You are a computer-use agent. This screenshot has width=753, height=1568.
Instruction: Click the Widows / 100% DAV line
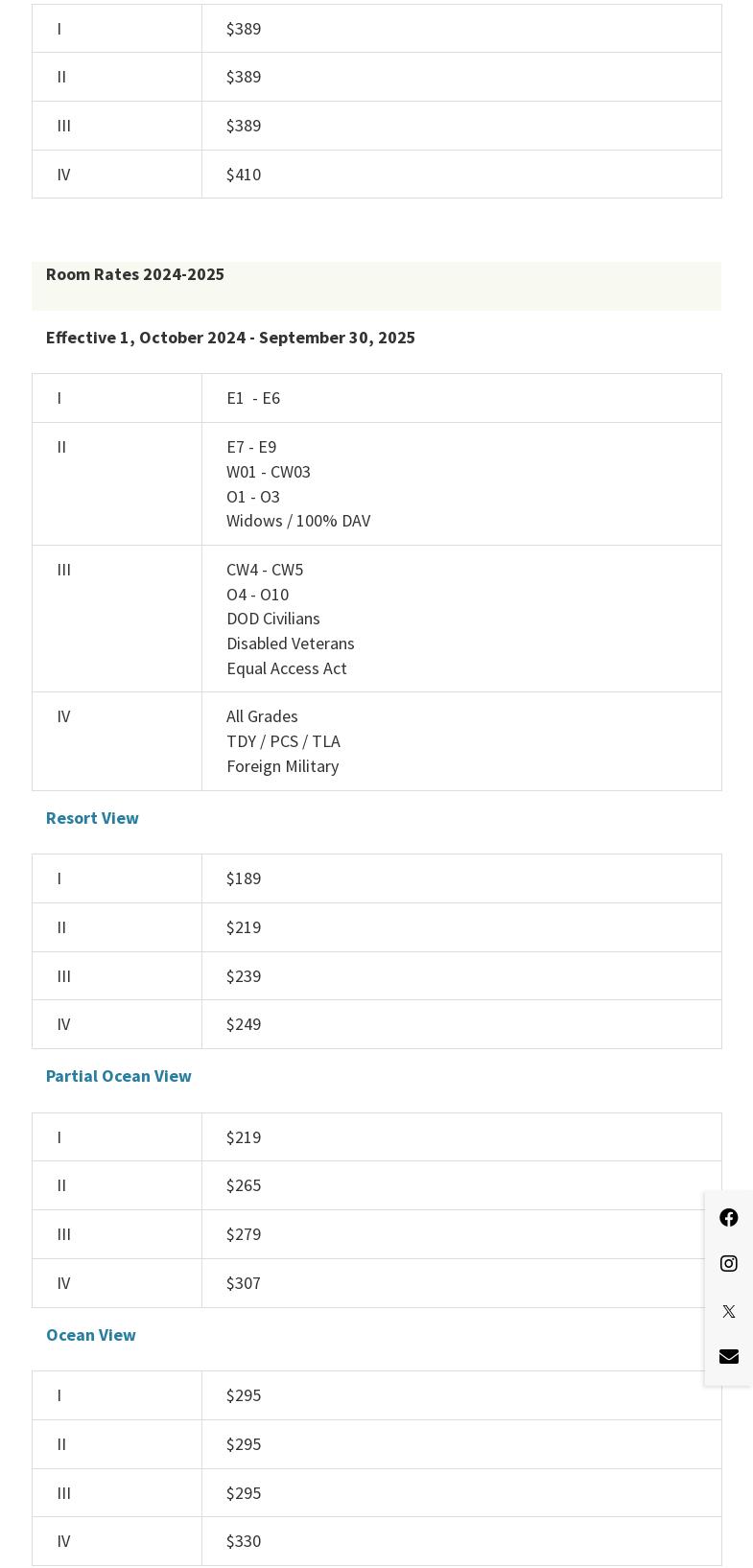tap(298, 521)
